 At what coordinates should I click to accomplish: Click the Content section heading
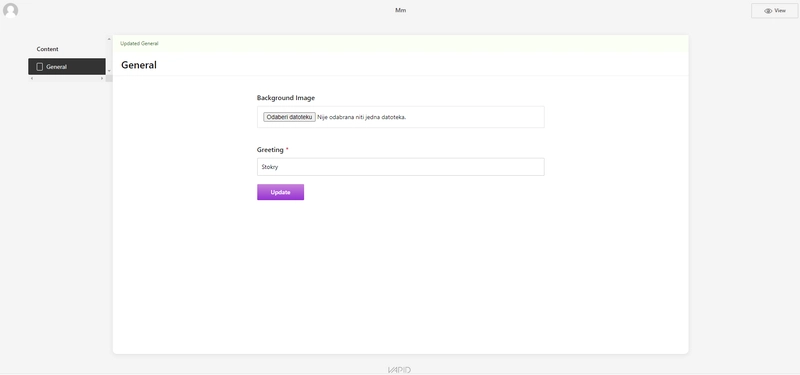point(47,49)
